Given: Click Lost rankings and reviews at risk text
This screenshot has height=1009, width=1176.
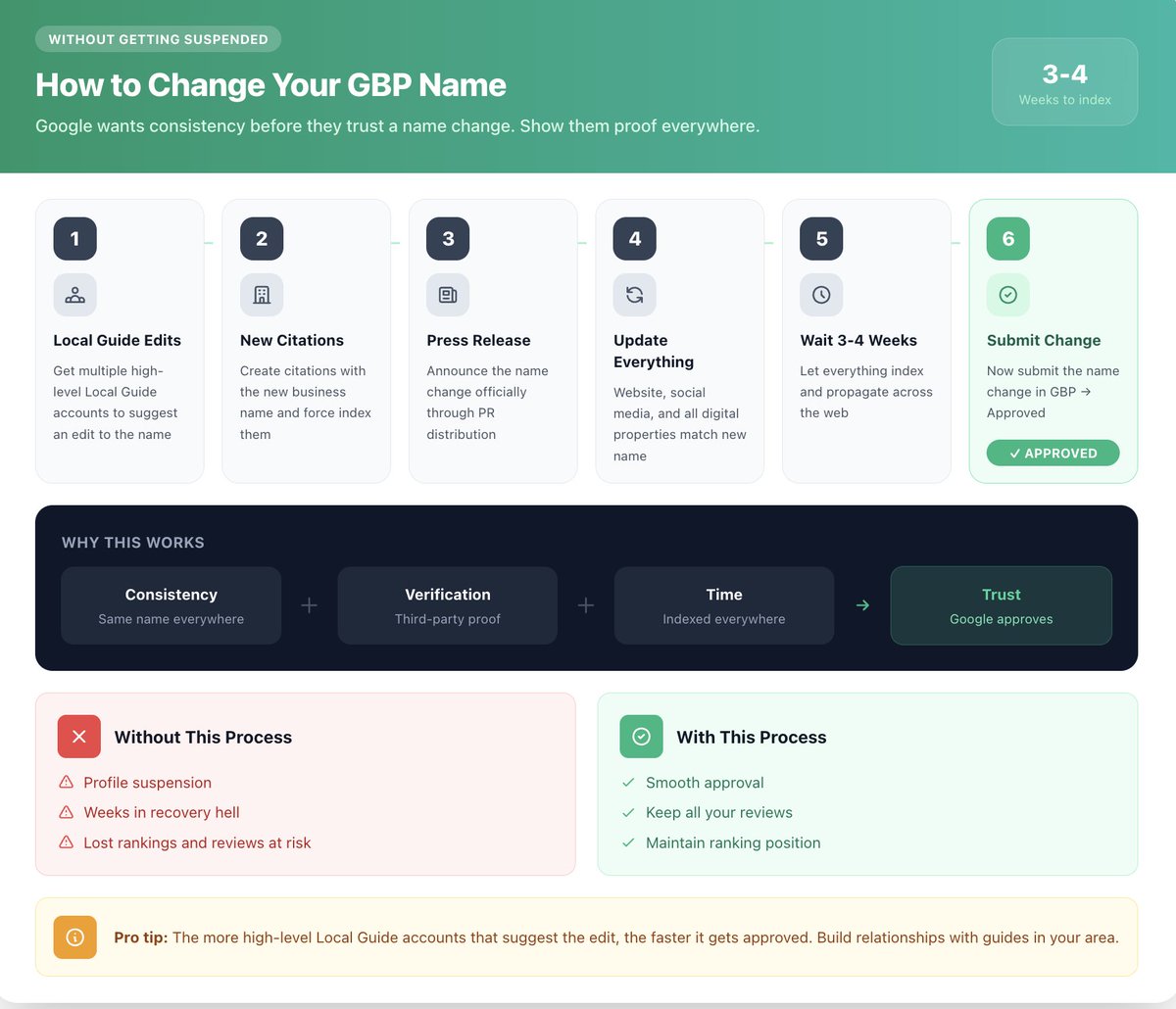Looking at the screenshot, I should [197, 842].
